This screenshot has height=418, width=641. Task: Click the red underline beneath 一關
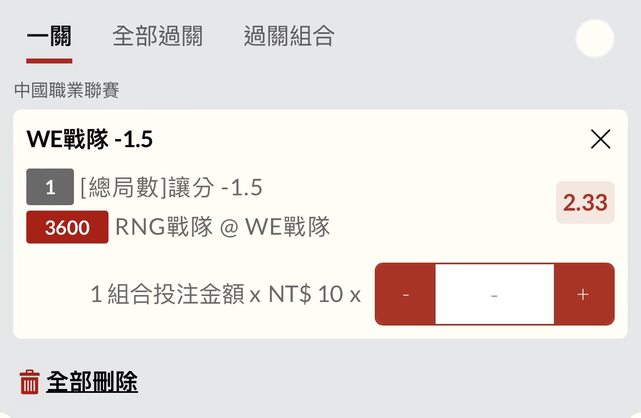click(x=49, y=60)
